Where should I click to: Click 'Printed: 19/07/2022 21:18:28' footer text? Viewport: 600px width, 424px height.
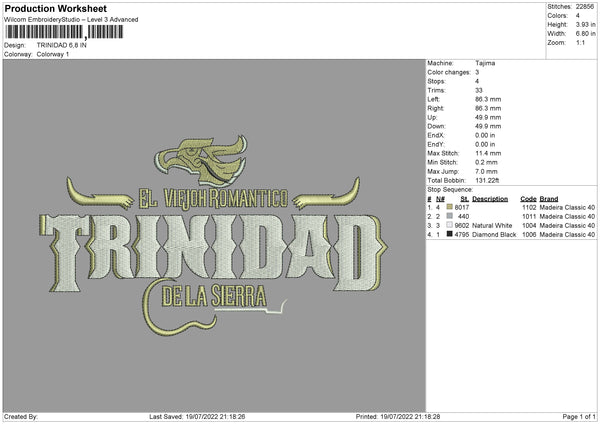398,416
